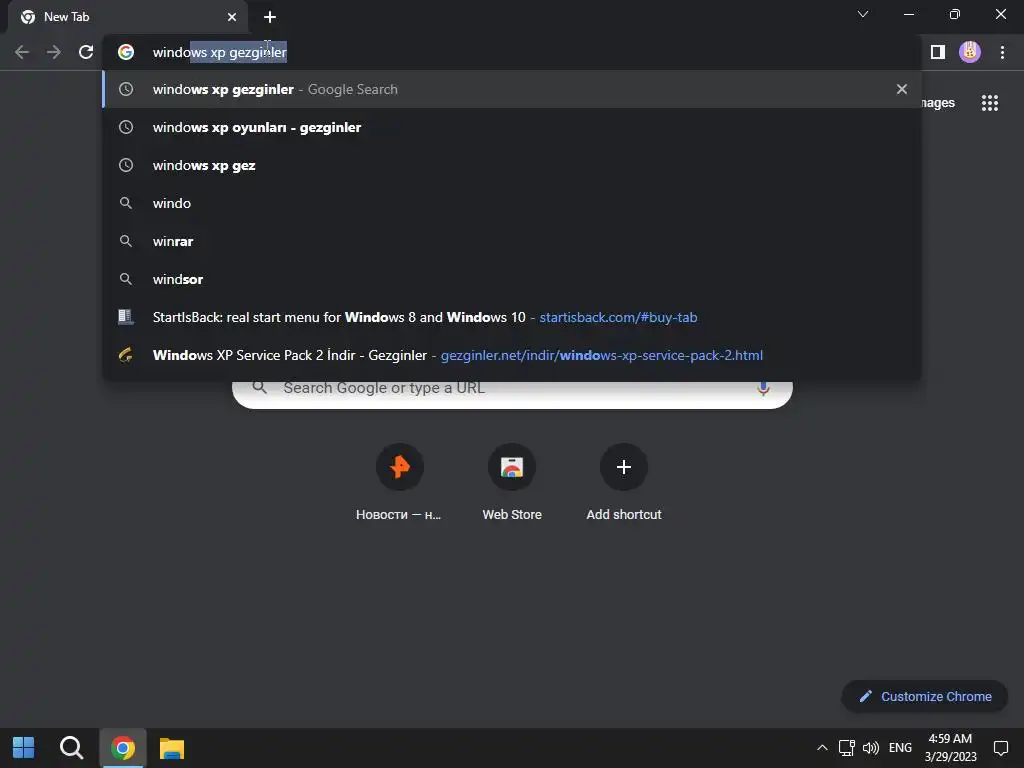Choose the 'windsor' search suggestion
This screenshot has width=1024, height=768.
tap(512, 279)
